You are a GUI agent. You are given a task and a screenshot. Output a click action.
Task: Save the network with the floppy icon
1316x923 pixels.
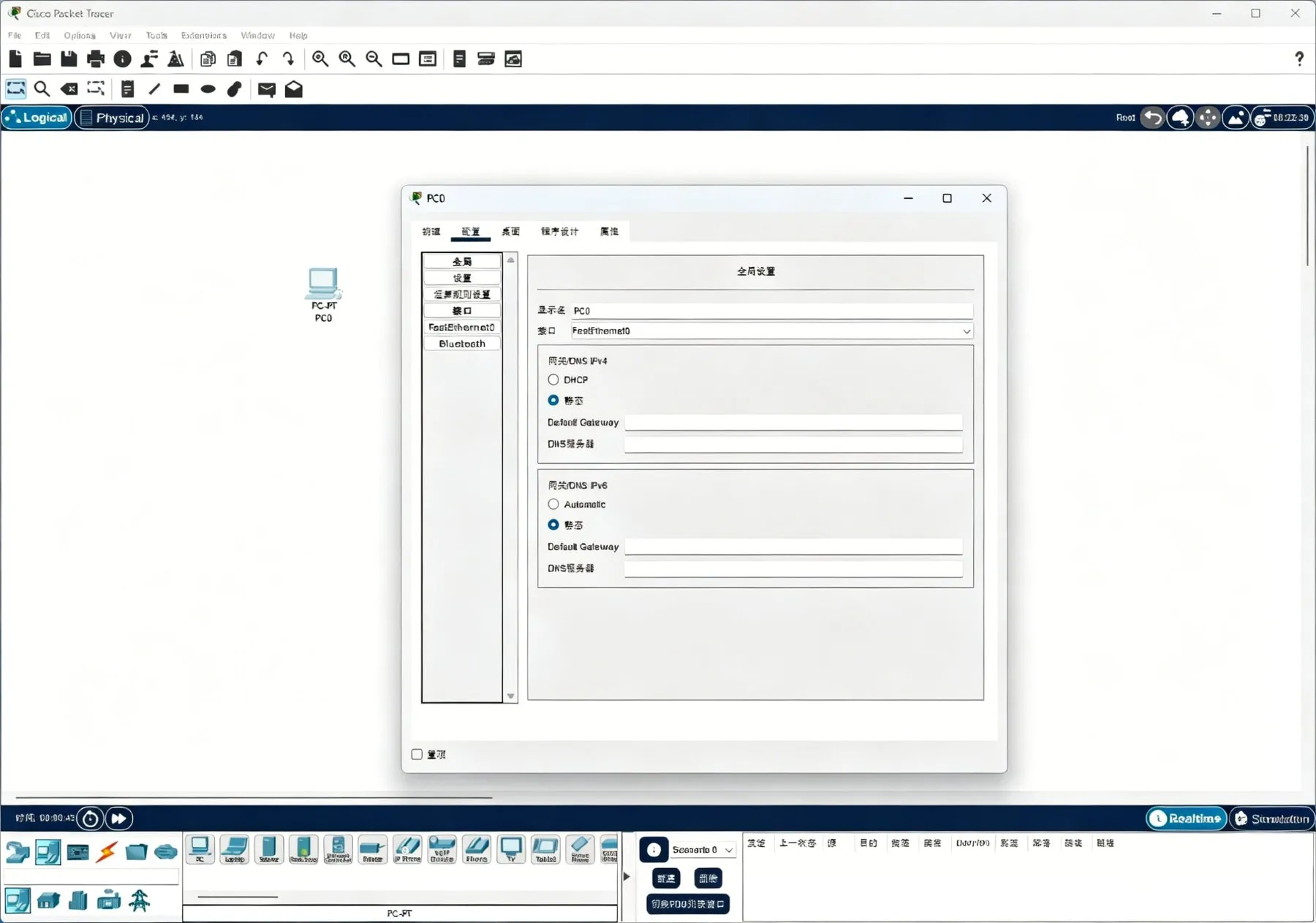[69, 59]
